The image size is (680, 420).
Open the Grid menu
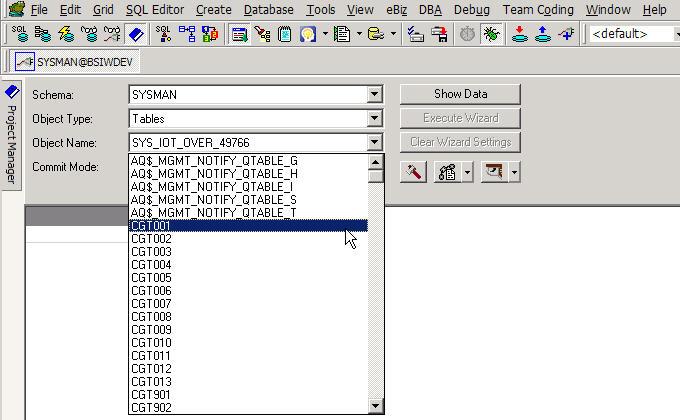(x=103, y=10)
